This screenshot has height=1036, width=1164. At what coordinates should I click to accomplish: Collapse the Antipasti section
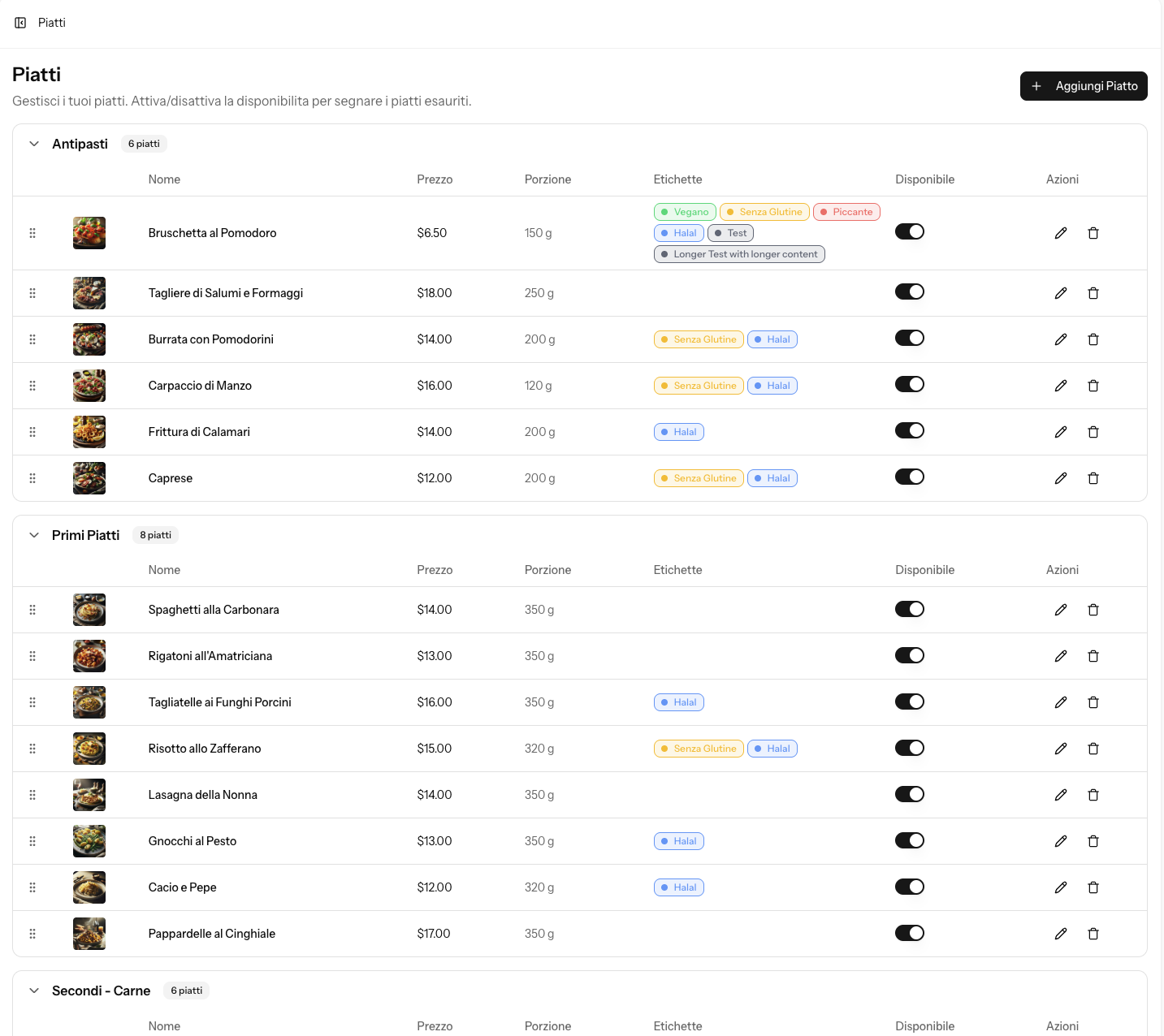(34, 144)
